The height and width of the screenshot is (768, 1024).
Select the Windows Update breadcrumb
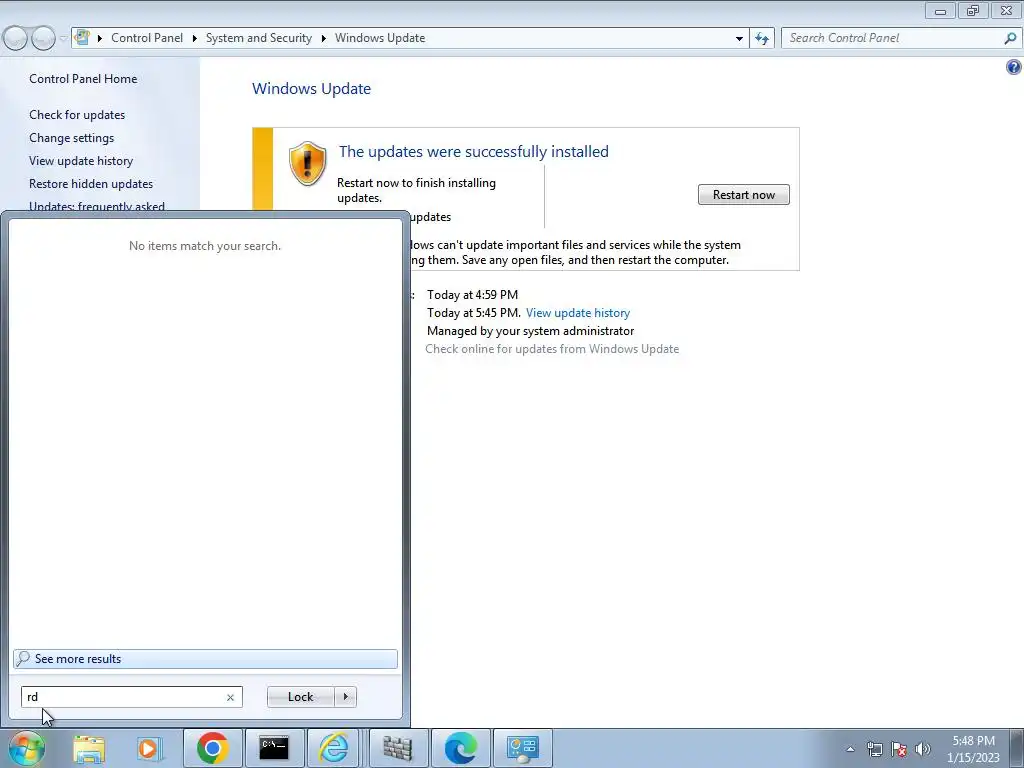click(380, 38)
